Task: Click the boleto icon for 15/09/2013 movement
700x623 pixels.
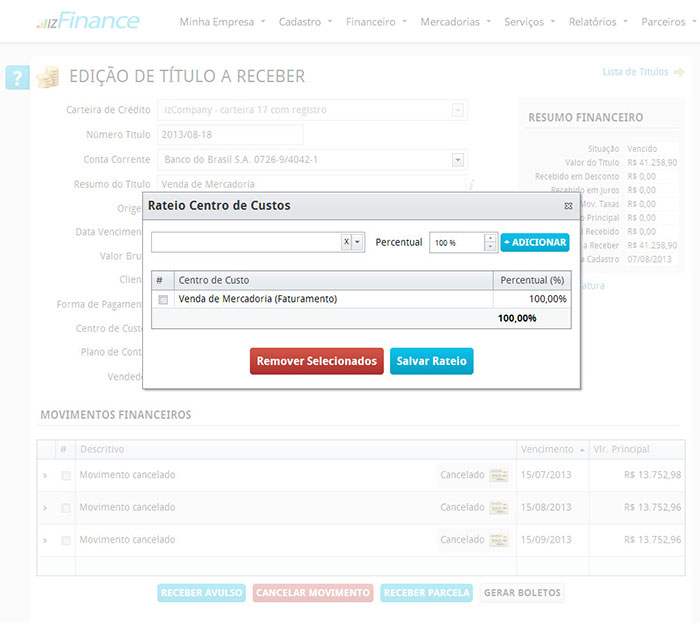Action: point(499,540)
